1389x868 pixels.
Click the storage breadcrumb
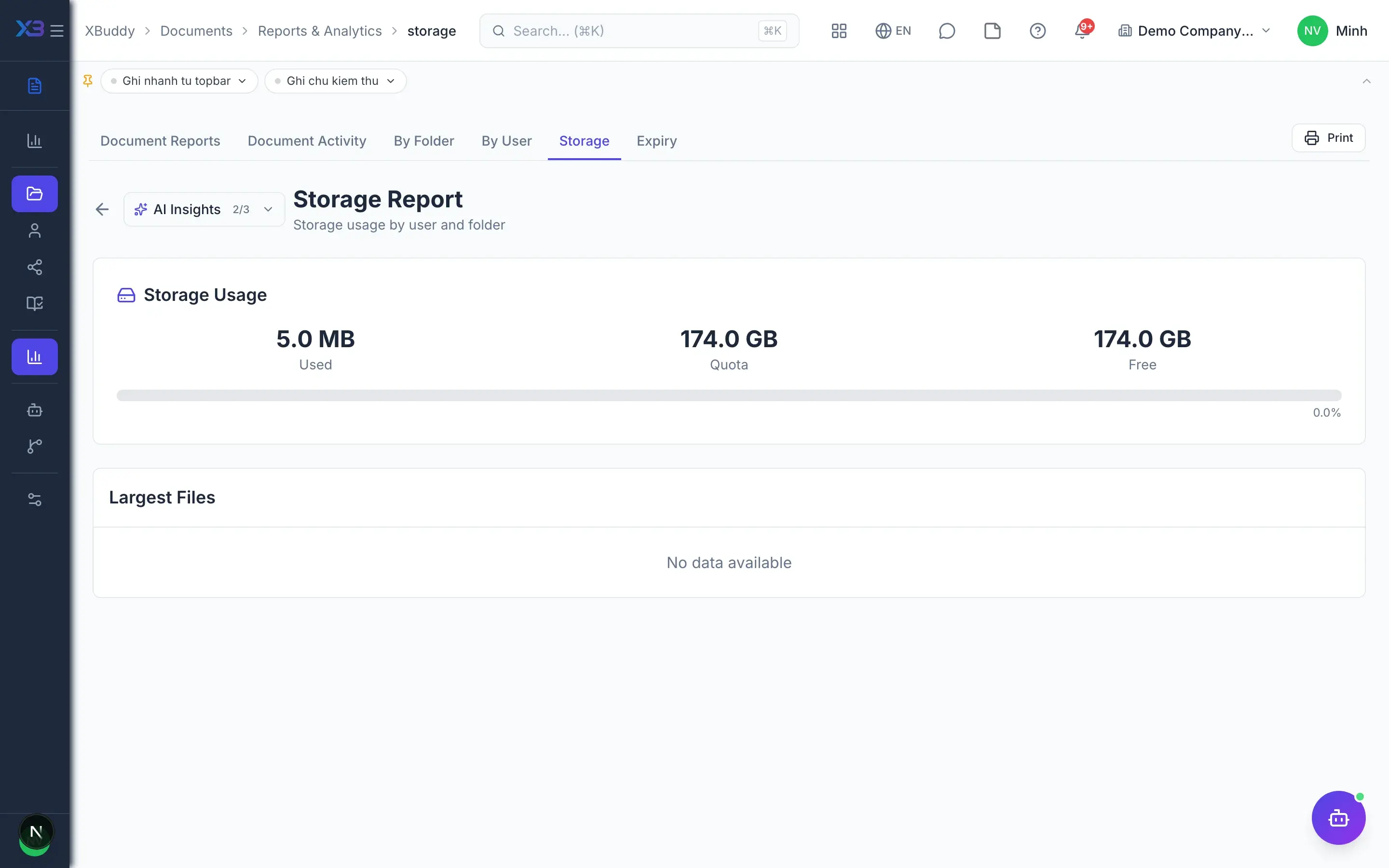[432, 31]
